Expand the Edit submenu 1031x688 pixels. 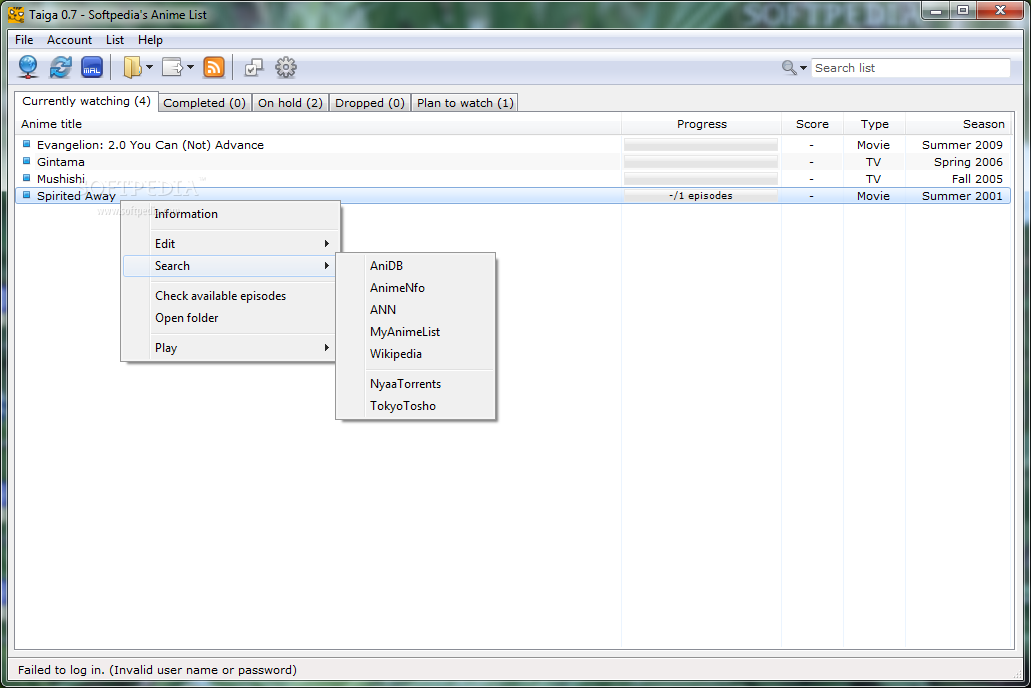click(230, 244)
